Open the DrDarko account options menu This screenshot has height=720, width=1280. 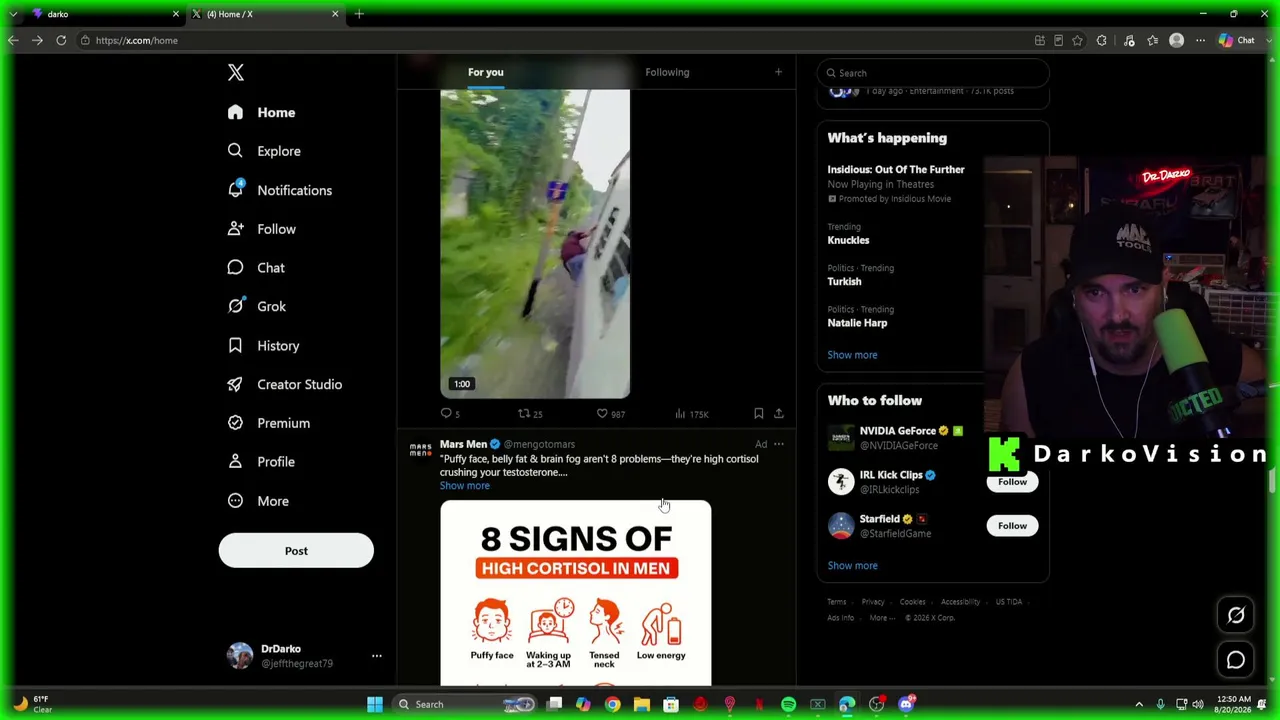coord(377,656)
